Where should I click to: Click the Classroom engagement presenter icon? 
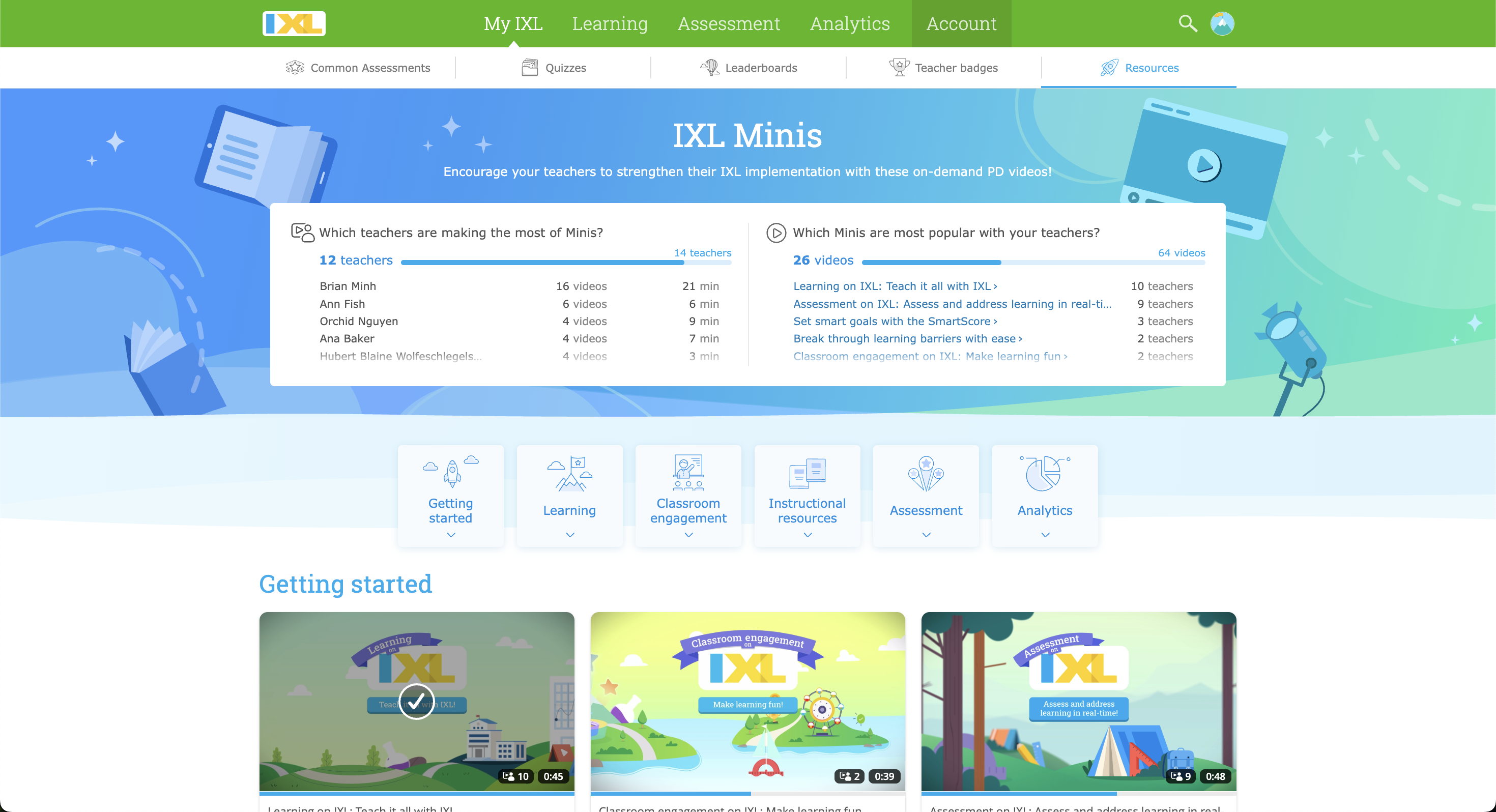click(x=688, y=472)
